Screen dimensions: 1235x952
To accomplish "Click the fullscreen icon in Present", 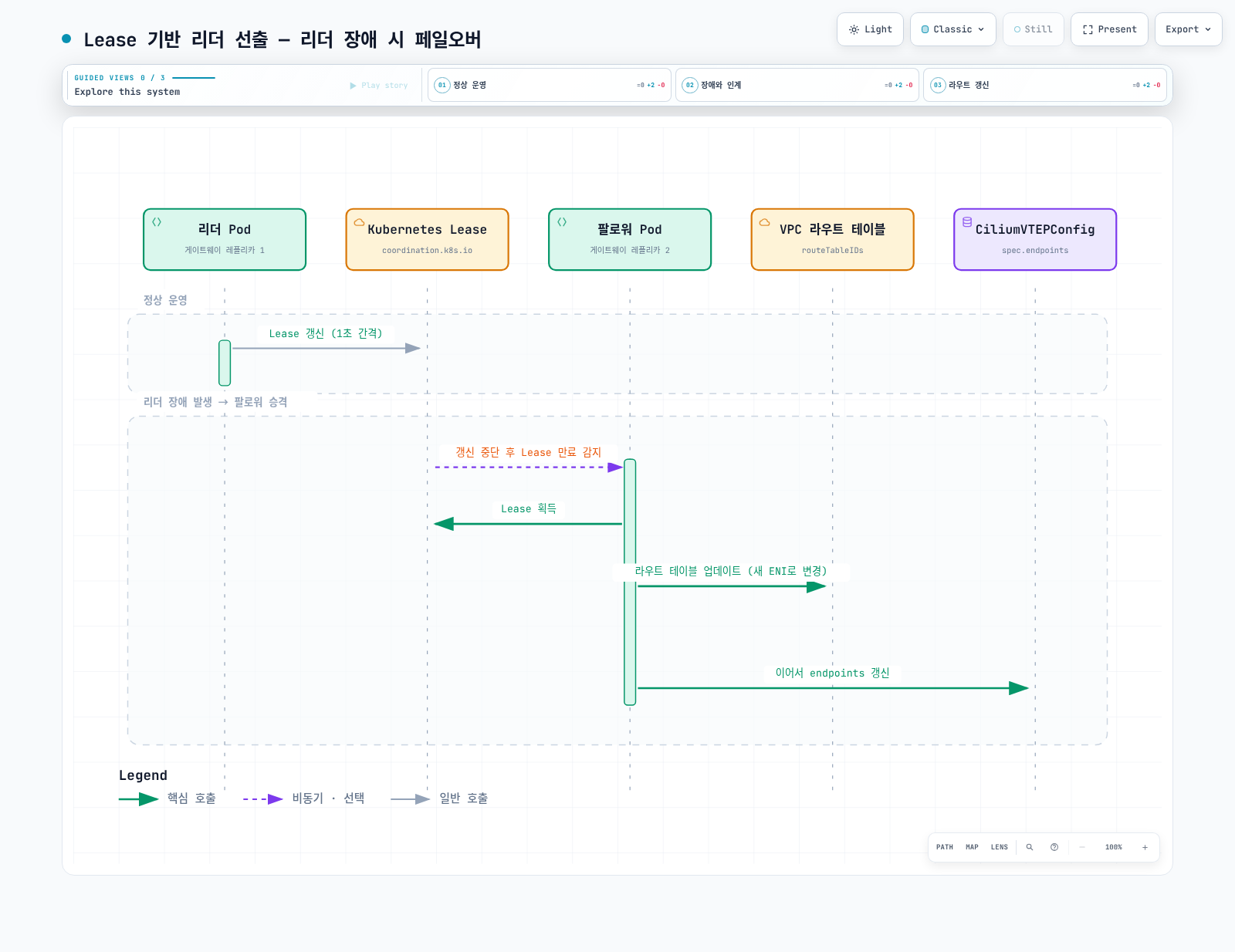I will coord(1088,29).
